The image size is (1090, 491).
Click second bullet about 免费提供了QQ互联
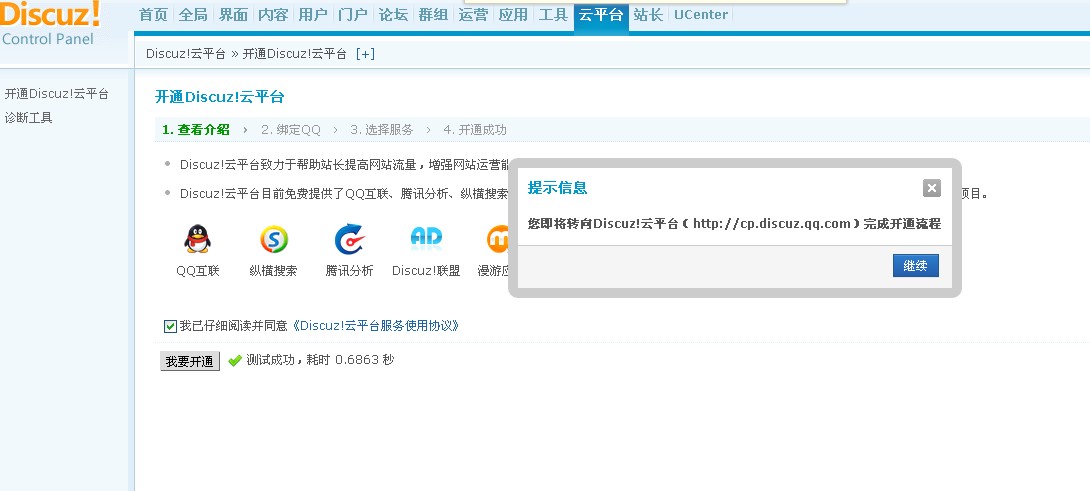345,193
